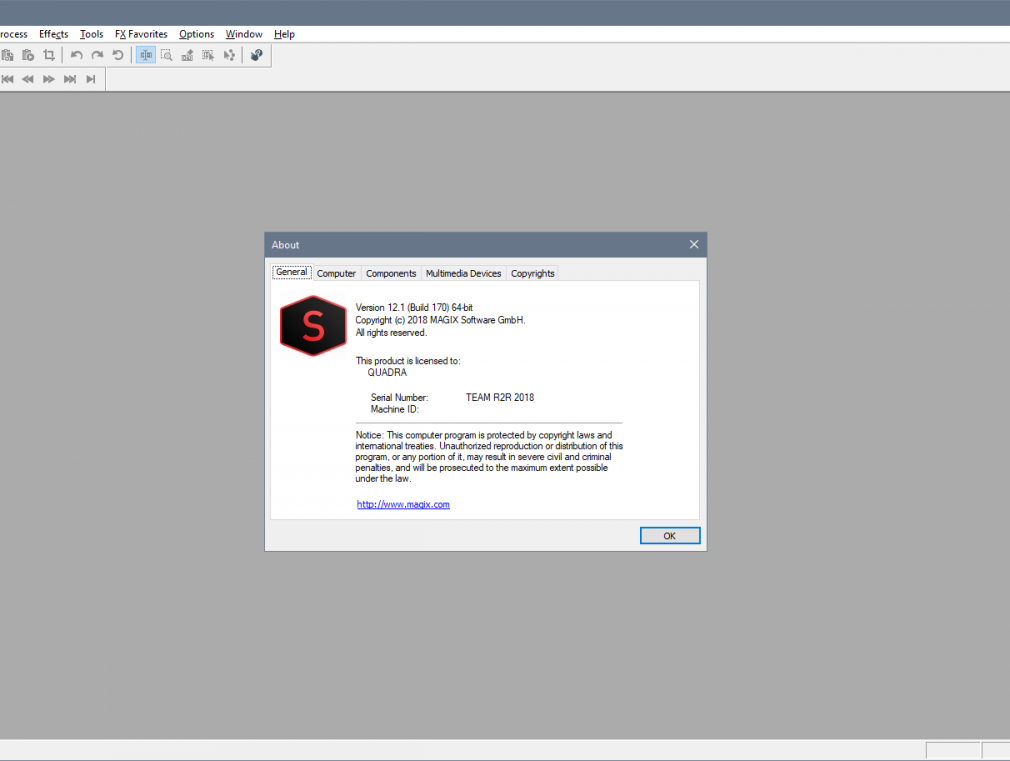
Task: Select the Event tool icon
Action: click(208, 55)
